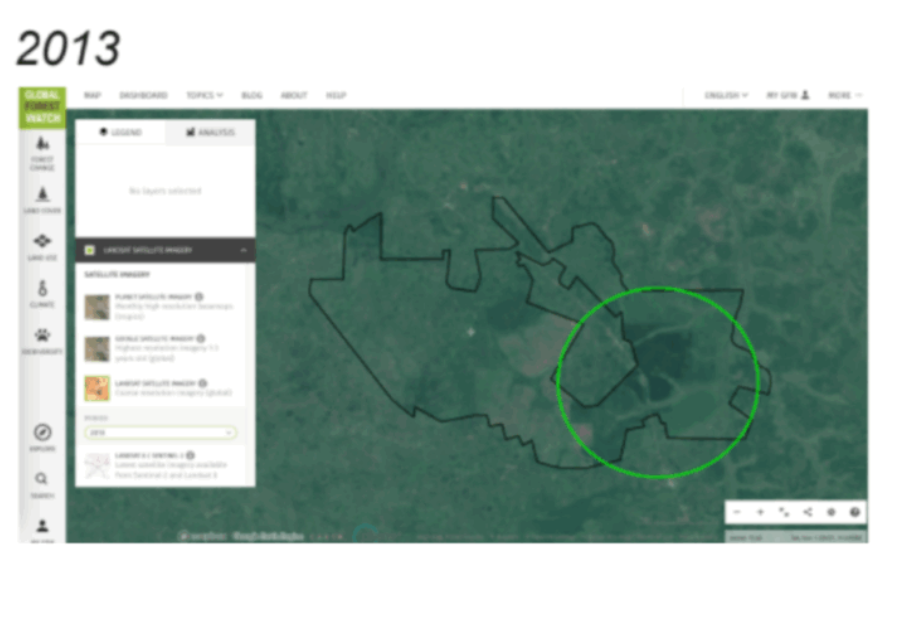
Task: Click the Planet Satellite Imagery title
Action: point(153,296)
